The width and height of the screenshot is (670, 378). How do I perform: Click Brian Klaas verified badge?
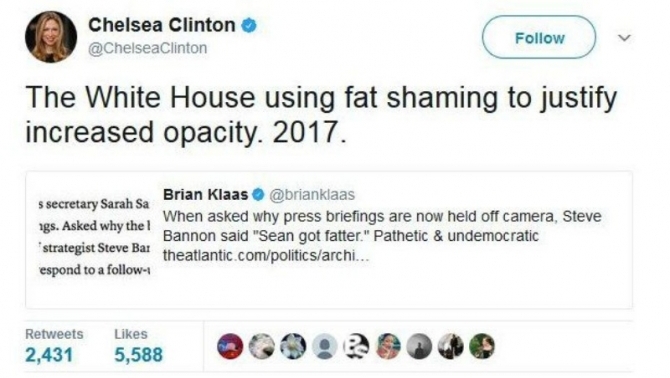[x=258, y=195]
